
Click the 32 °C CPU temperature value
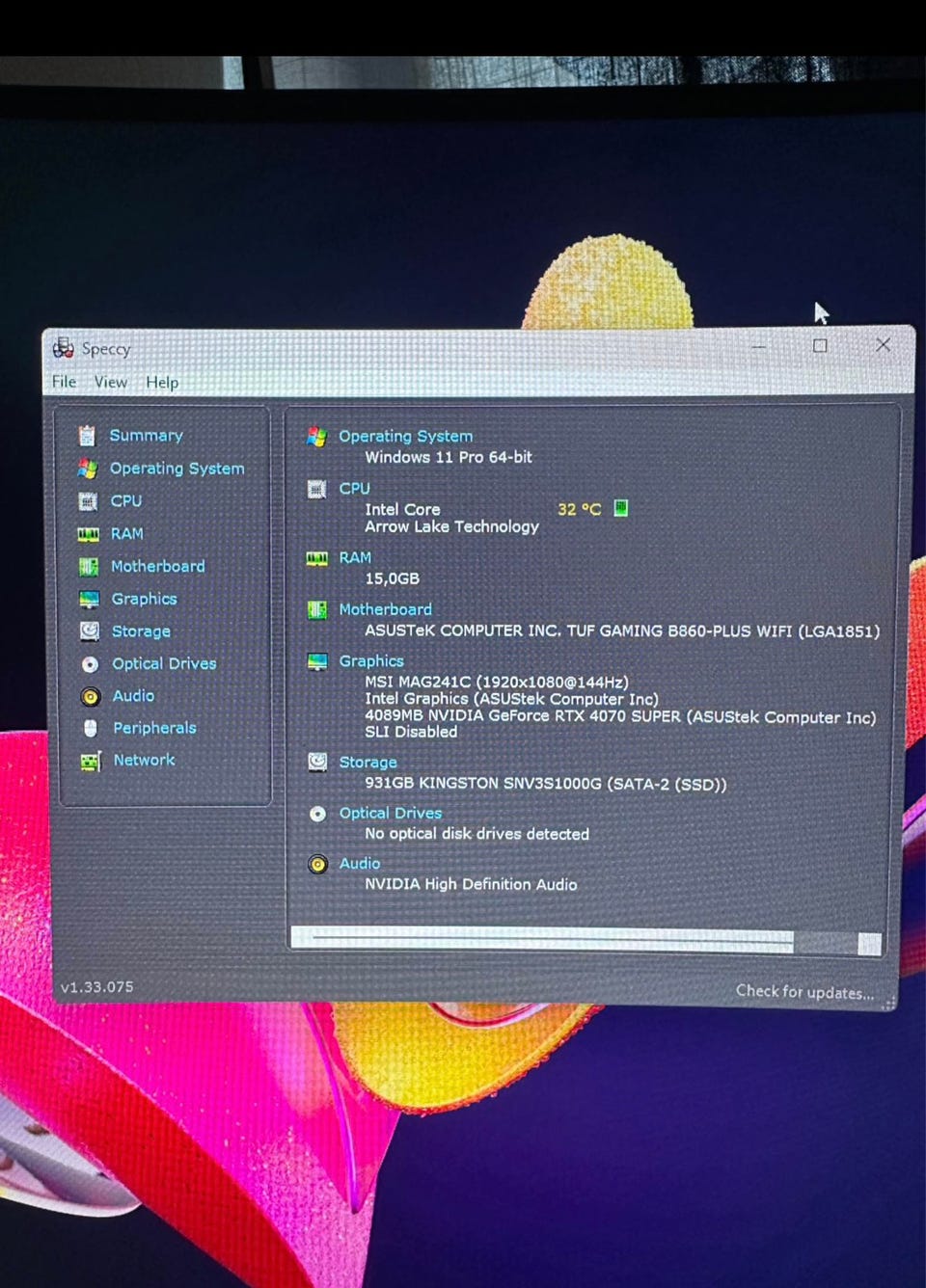pyautogui.click(x=579, y=509)
